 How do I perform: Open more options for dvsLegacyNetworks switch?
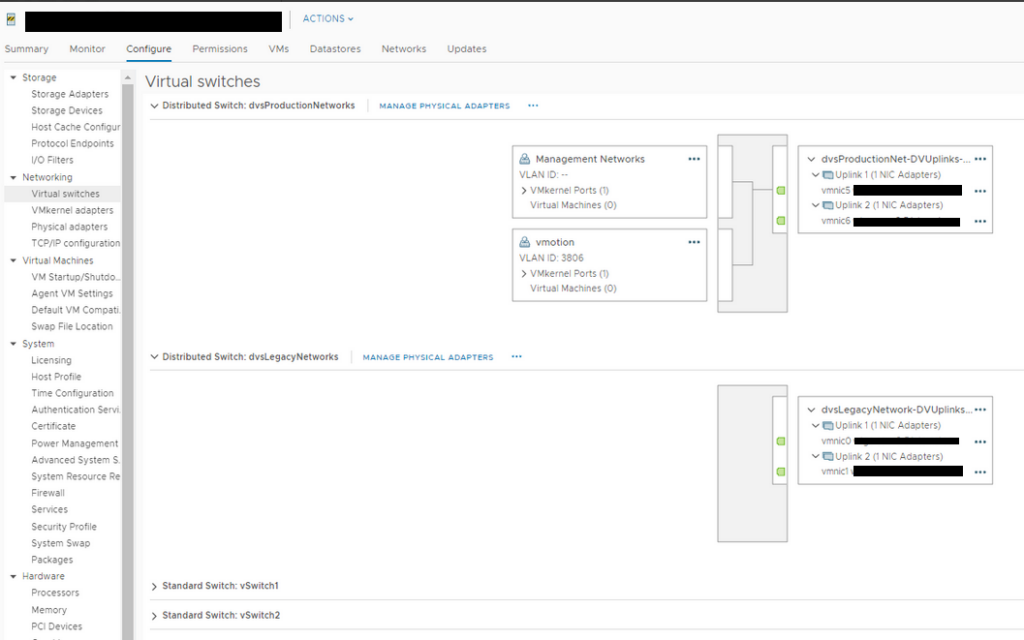[517, 357]
